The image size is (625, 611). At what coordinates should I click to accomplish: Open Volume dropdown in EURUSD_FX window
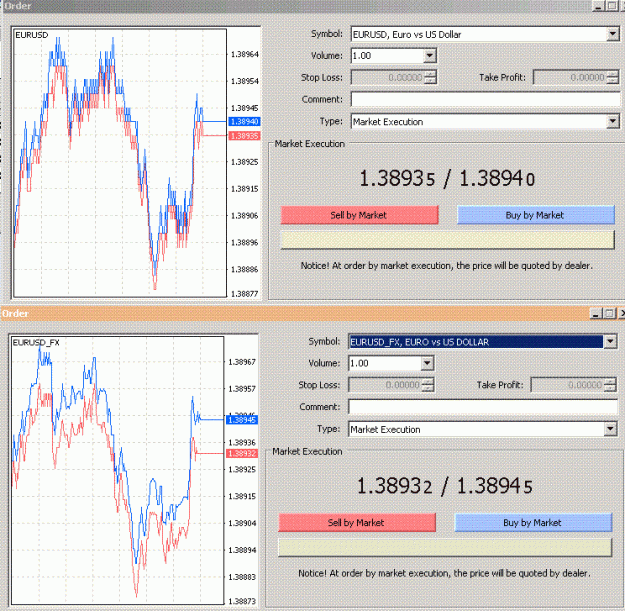tap(427, 363)
